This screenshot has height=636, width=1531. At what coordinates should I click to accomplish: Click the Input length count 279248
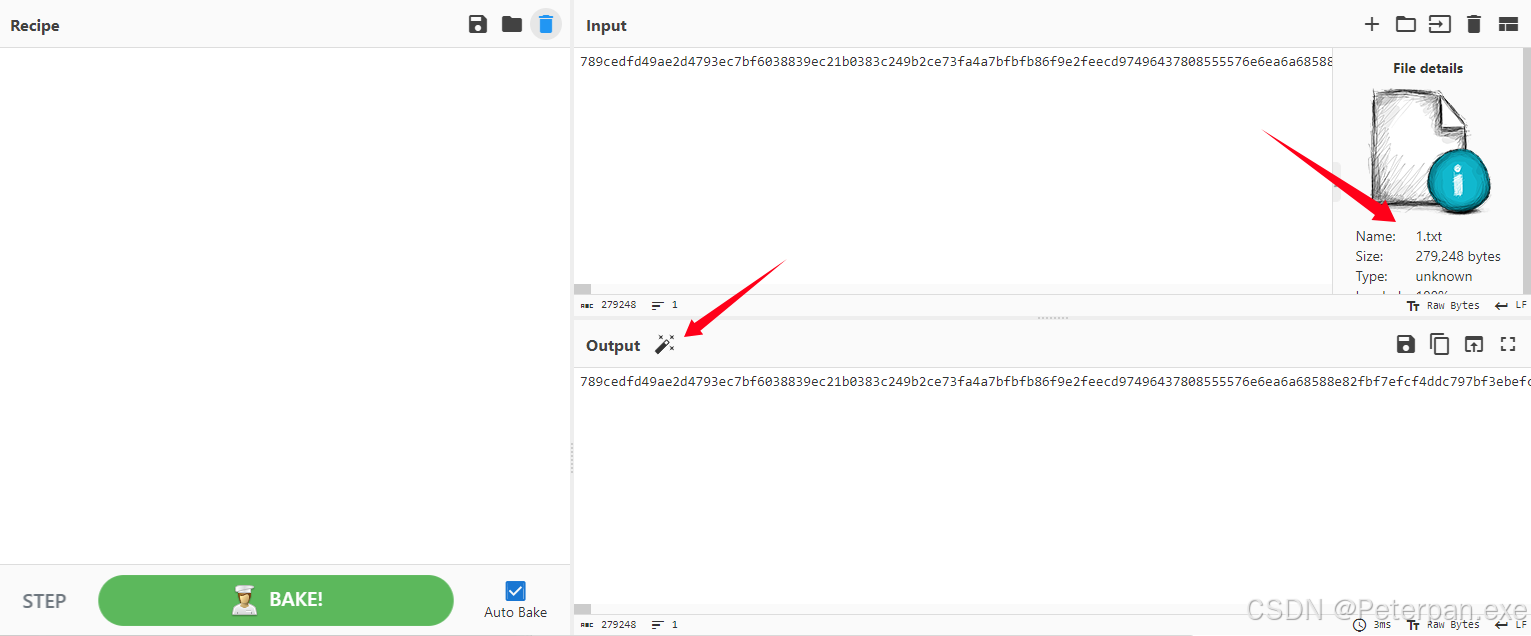pos(608,305)
